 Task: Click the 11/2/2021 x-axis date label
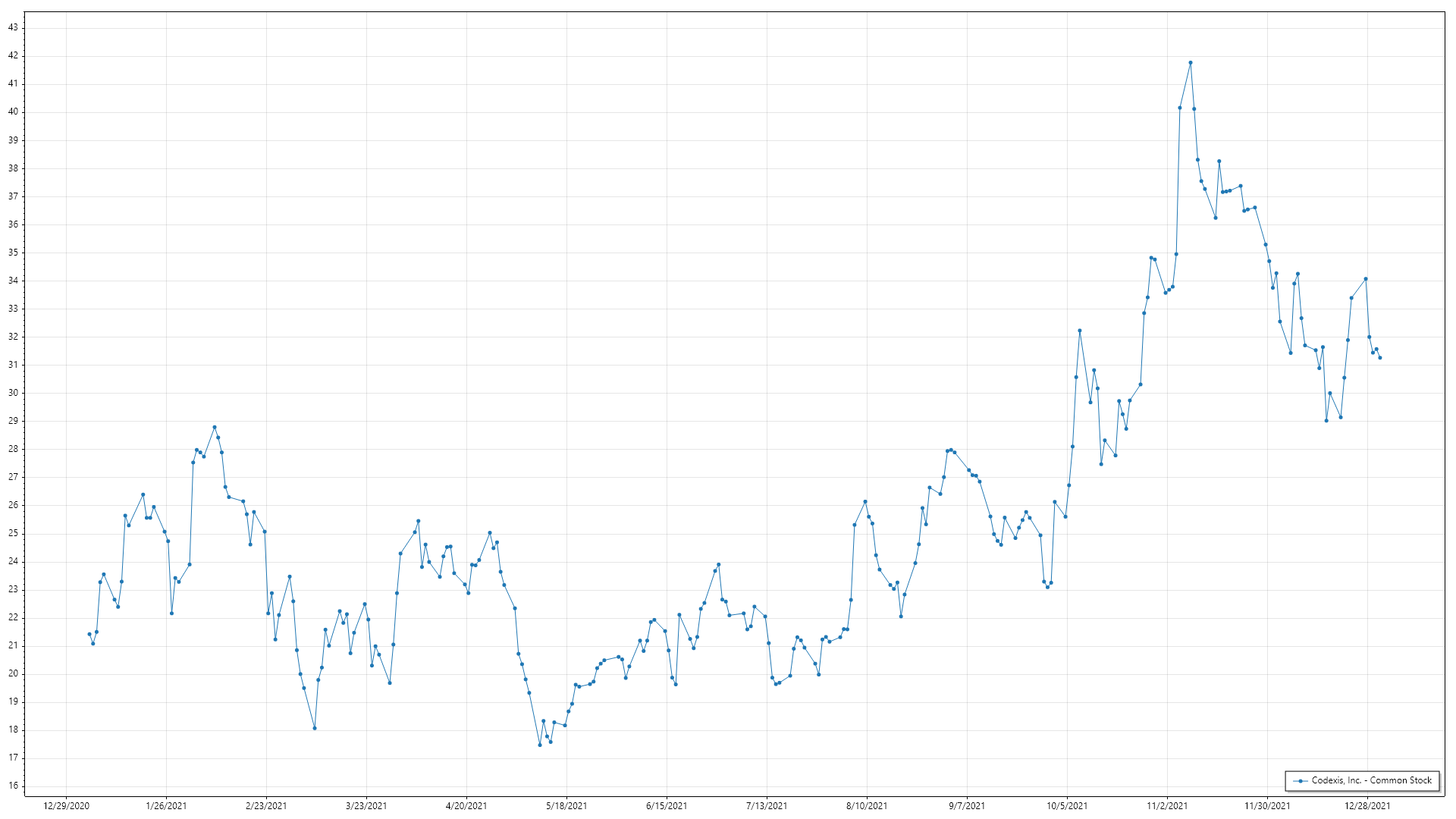point(1167,806)
